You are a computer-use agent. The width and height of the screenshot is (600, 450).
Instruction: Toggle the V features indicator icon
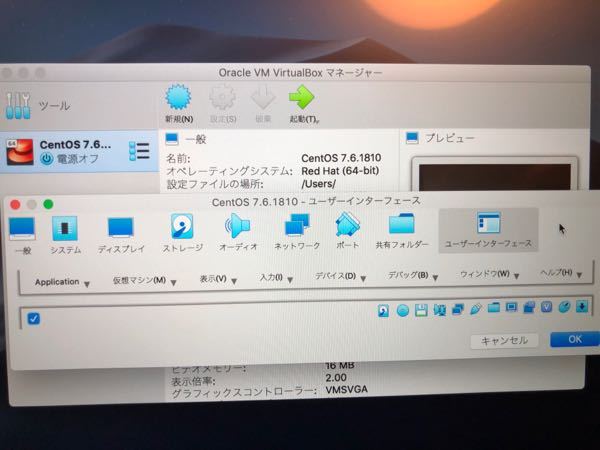pos(546,307)
